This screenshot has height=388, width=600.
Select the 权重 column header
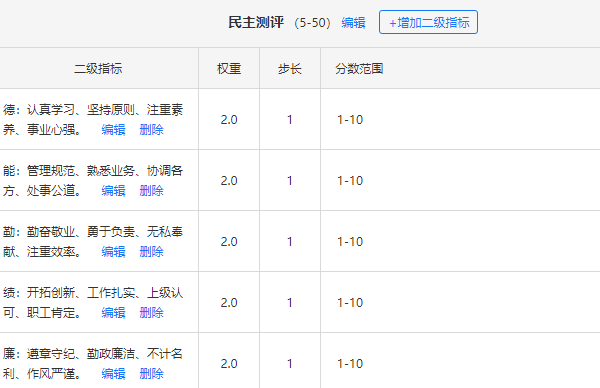[229, 69]
